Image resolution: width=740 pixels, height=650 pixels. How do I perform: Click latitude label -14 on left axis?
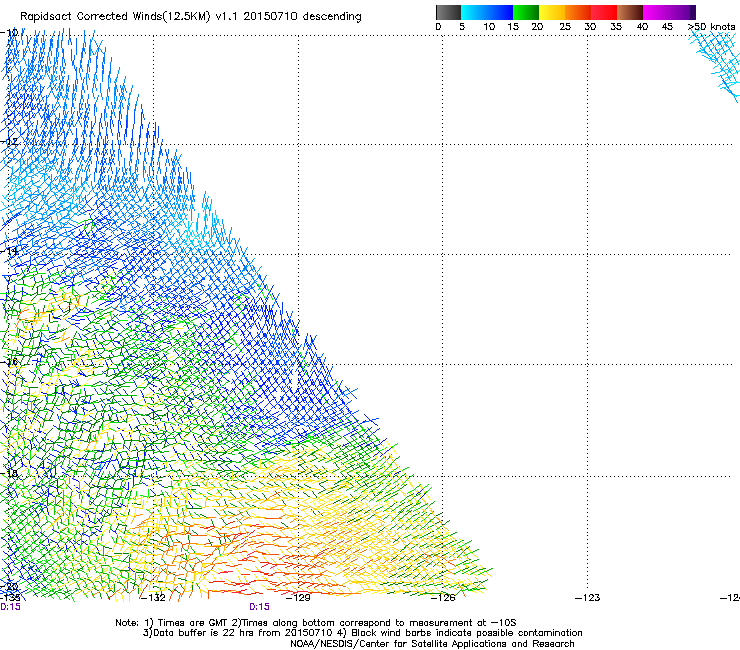[x=9, y=251]
